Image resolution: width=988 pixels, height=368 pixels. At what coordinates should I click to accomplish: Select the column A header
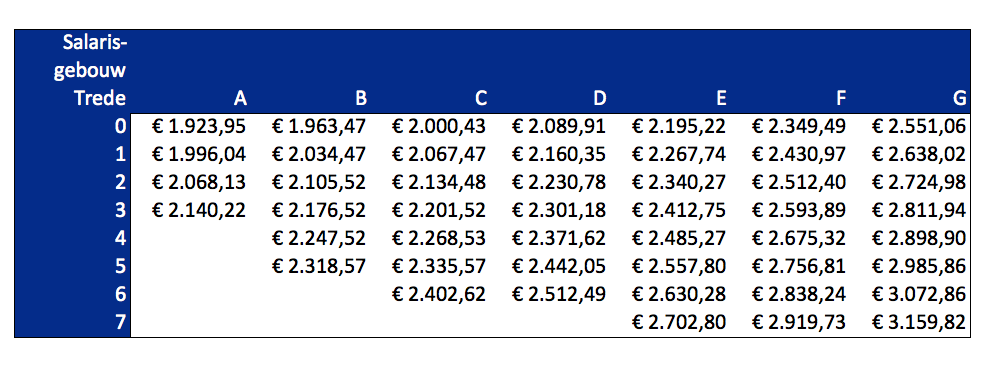[x=239, y=98]
